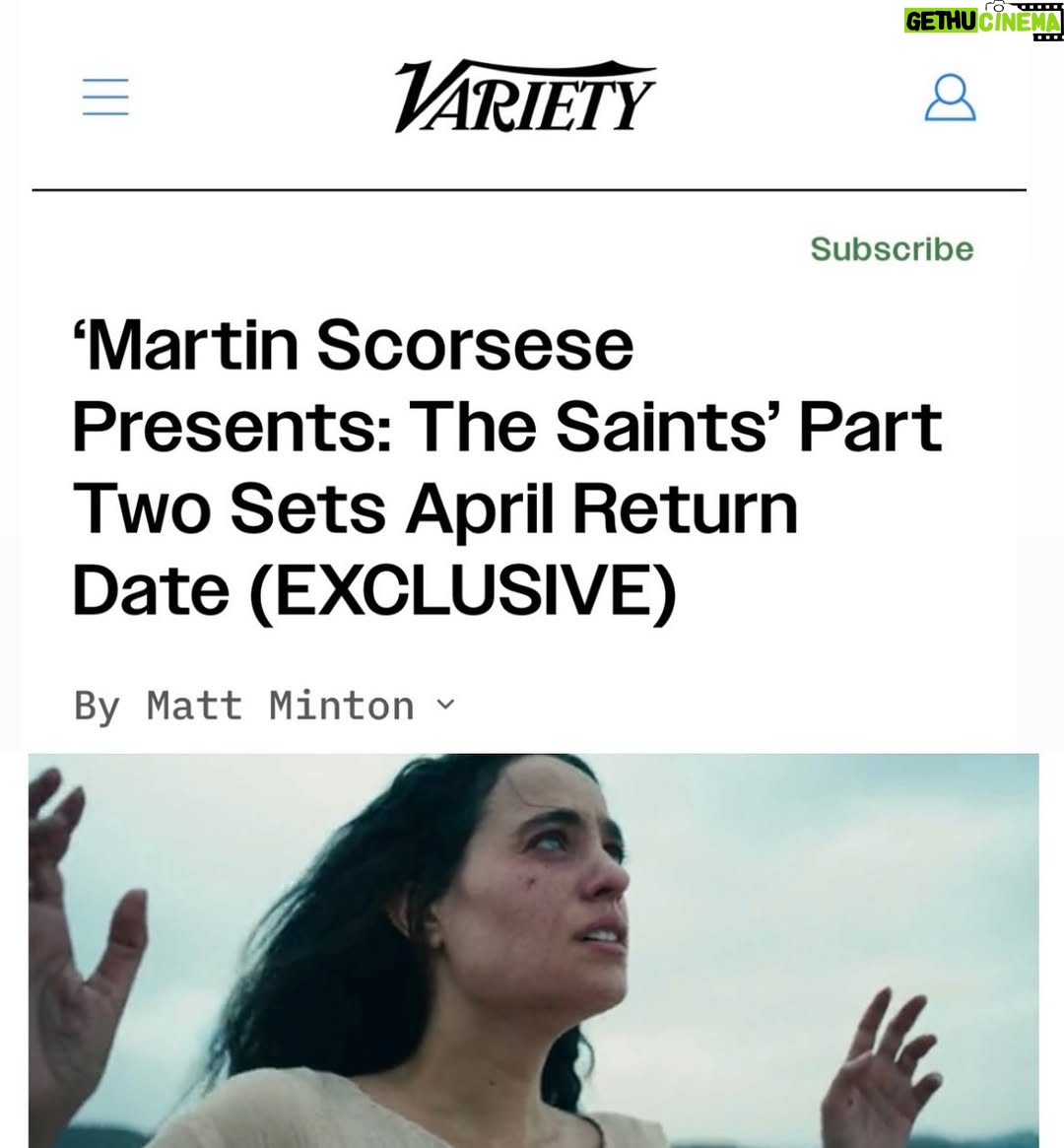Open author Matt Minton's byline link
Screen dimensions: 1064x1148
pos(280,706)
